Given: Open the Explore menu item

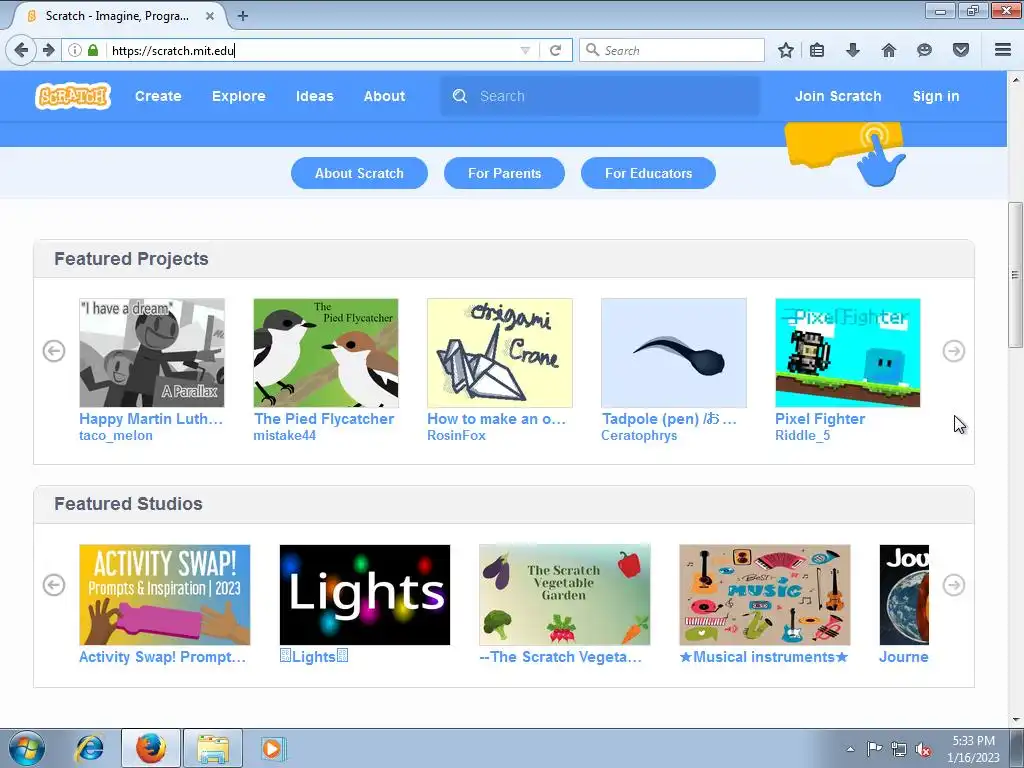Looking at the screenshot, I should click(238, 96).
